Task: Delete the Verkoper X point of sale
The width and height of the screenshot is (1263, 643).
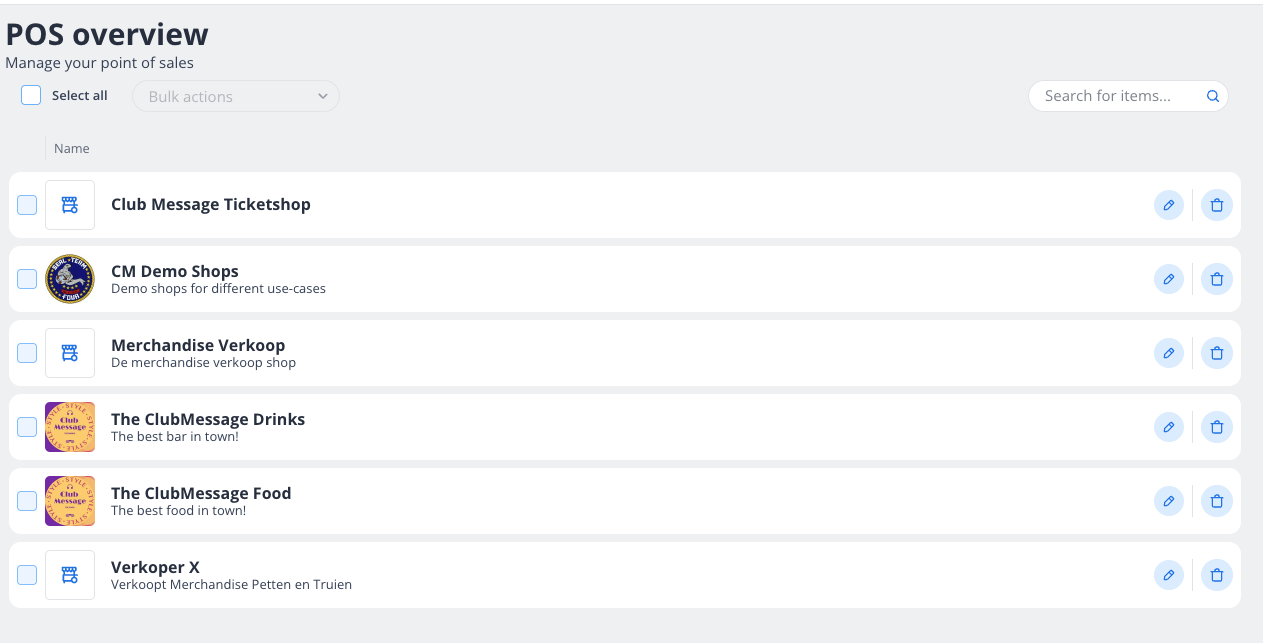Action: 1216,575
